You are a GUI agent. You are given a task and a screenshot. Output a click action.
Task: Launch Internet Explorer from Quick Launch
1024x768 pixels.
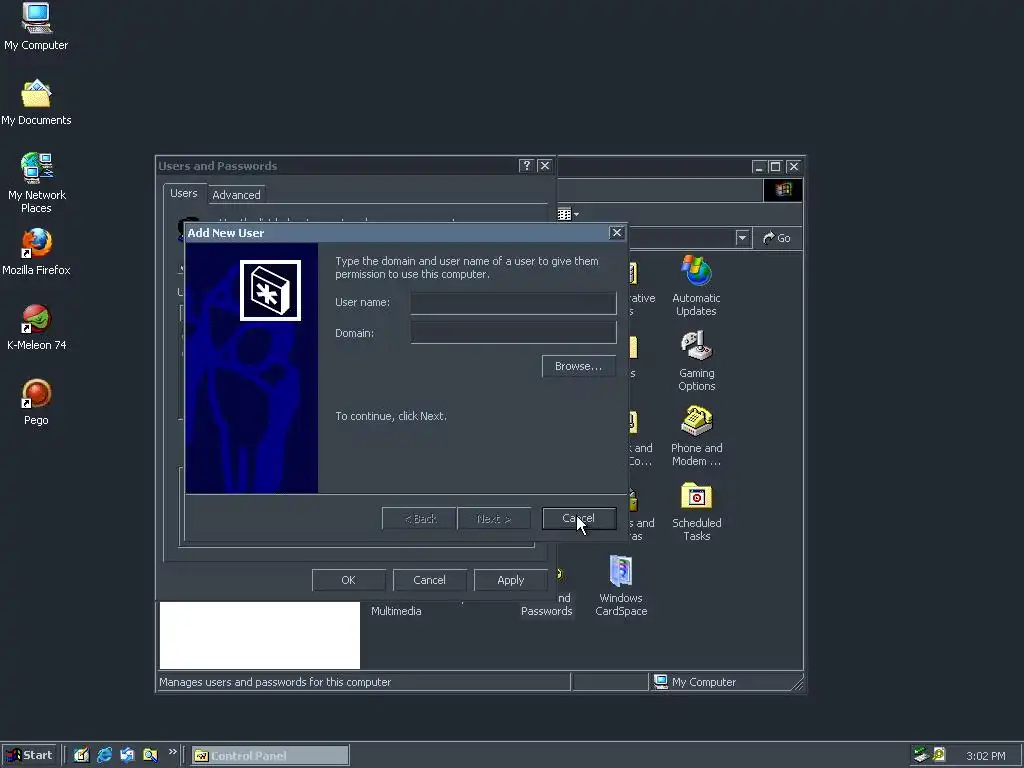click(x=104, y=756)
